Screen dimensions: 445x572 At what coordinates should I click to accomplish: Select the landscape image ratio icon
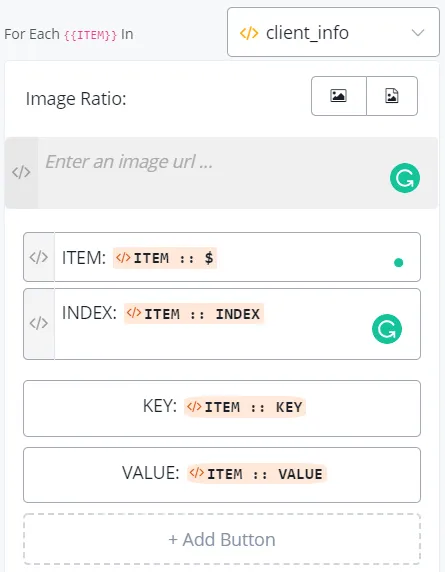[x=338, y=96]
